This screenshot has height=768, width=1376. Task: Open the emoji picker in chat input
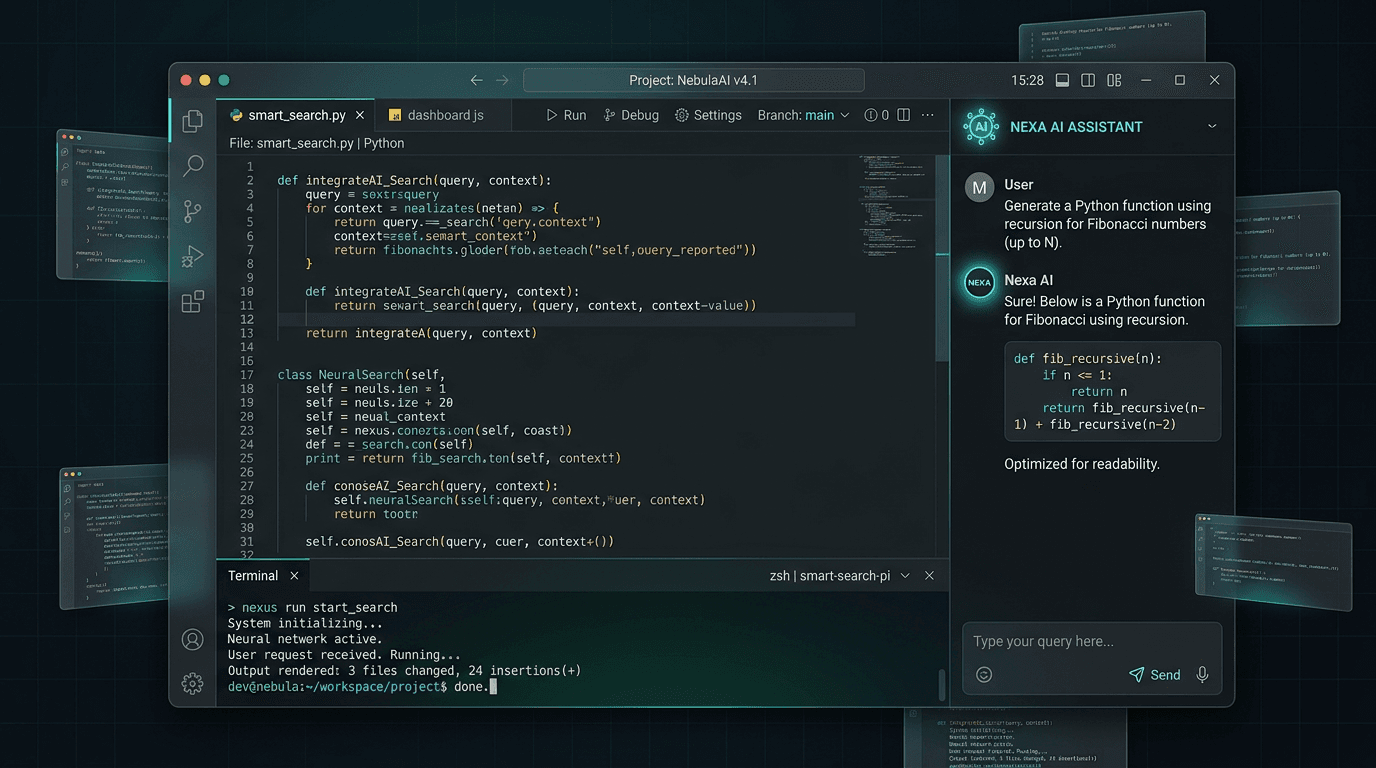pos(984,674)
